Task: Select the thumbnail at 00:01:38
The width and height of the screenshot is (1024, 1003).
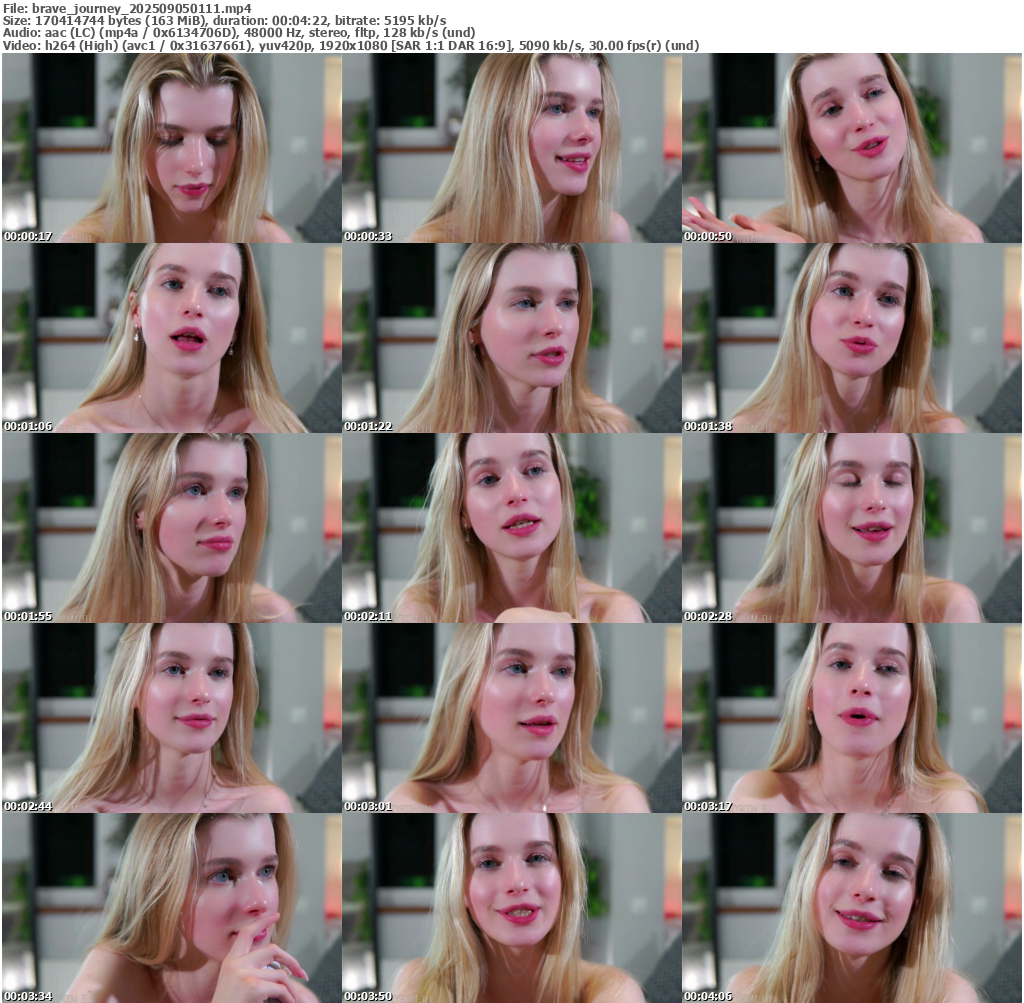Action: [852, 338]
